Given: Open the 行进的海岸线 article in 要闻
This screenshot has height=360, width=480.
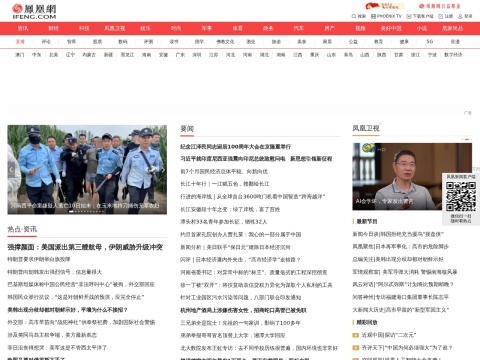Looking at the screenshot, I should (x=252, y=197).
